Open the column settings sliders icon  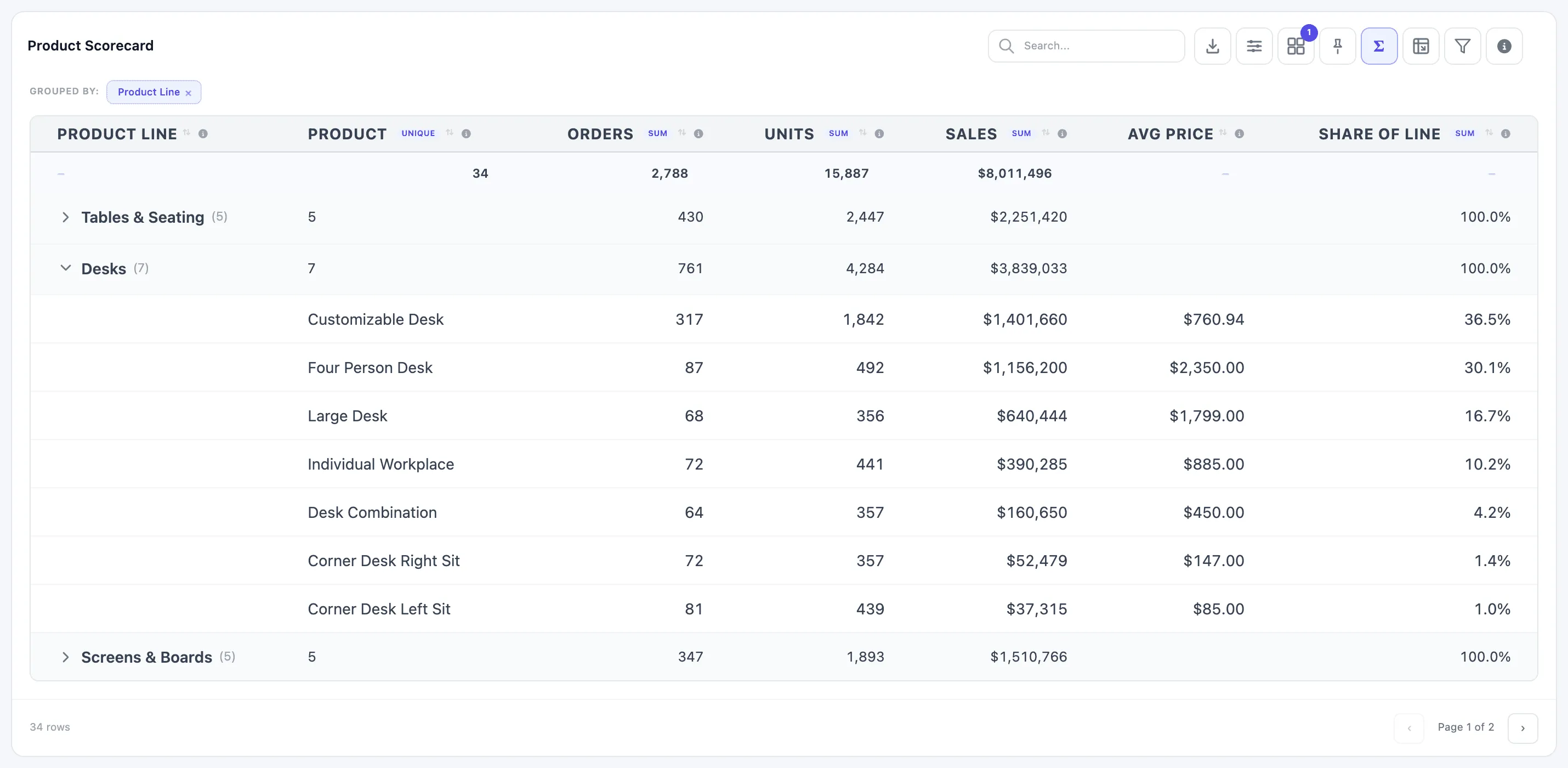pos(1254,46)
